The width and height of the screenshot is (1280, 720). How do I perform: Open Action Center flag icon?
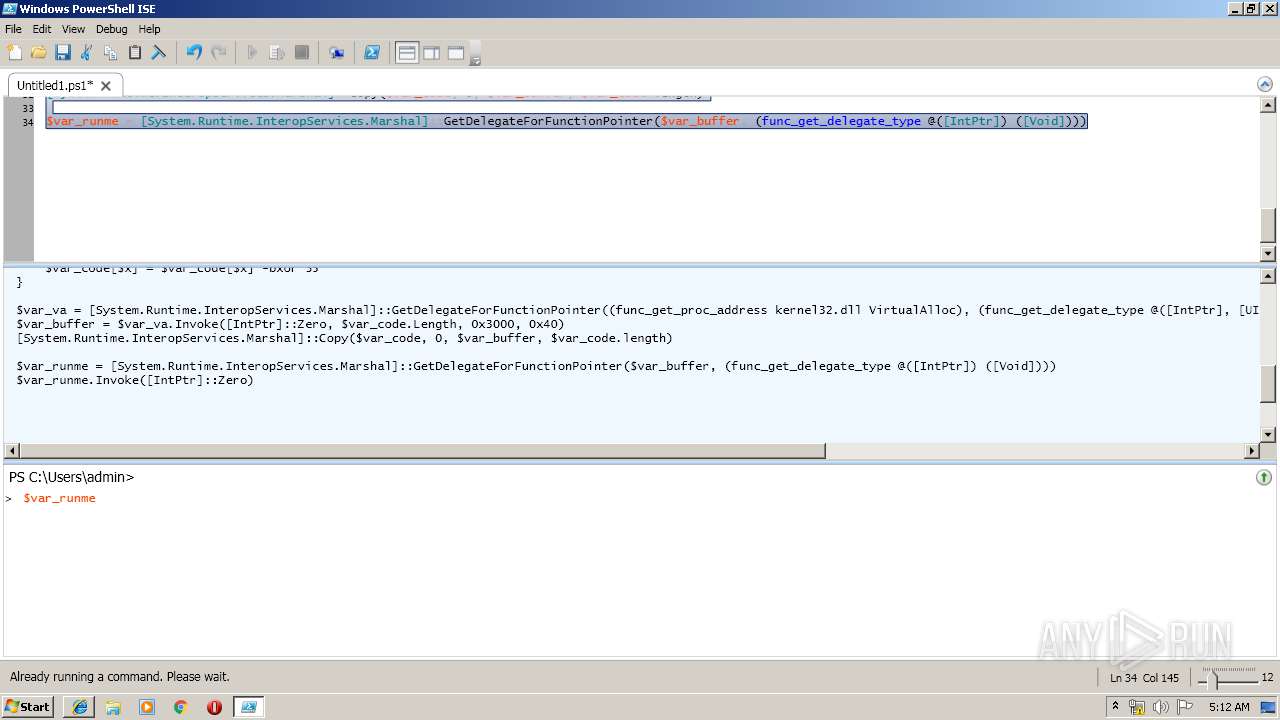[1183, 707]
